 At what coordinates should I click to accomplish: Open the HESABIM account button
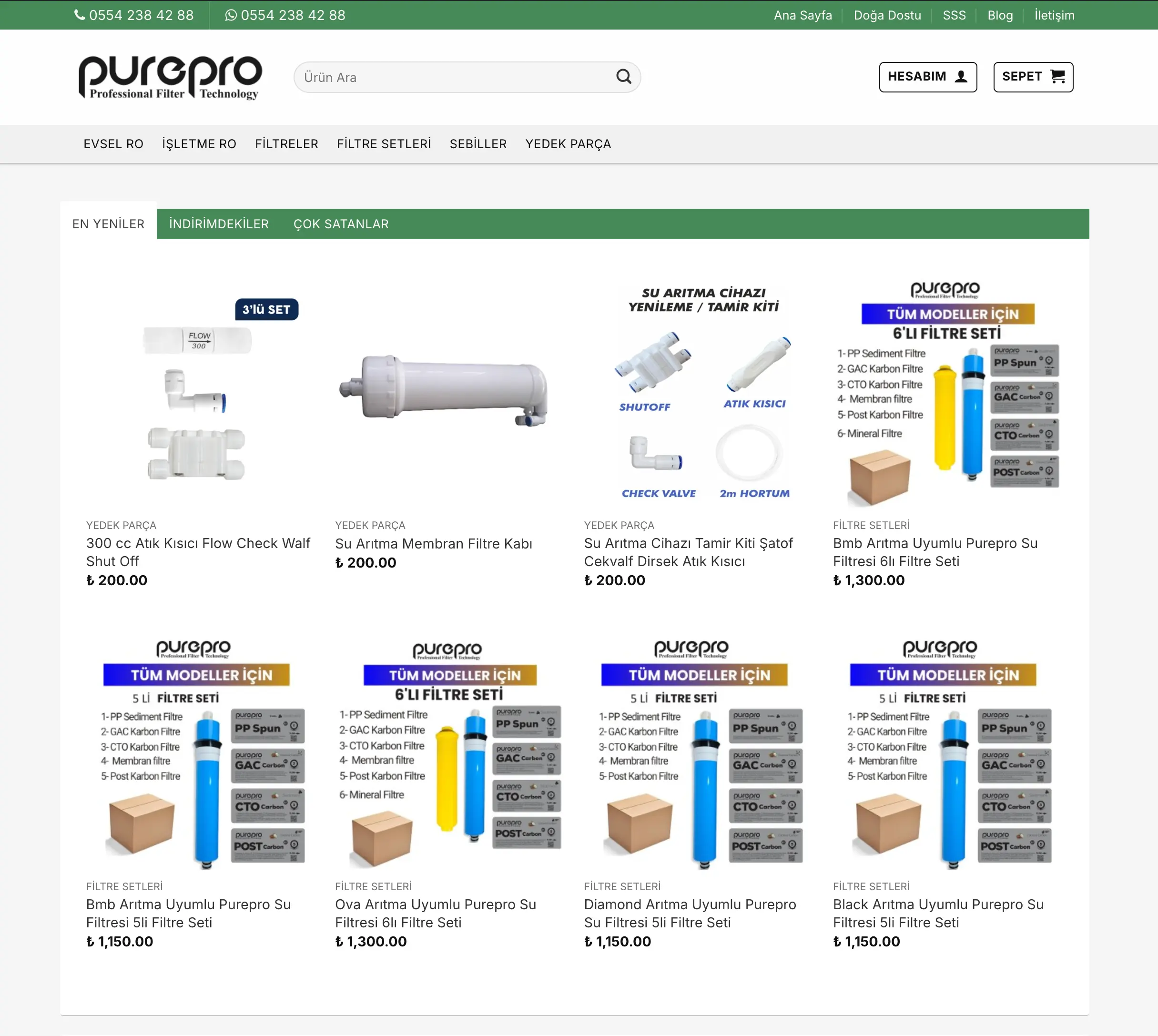(x=927, y=77)
